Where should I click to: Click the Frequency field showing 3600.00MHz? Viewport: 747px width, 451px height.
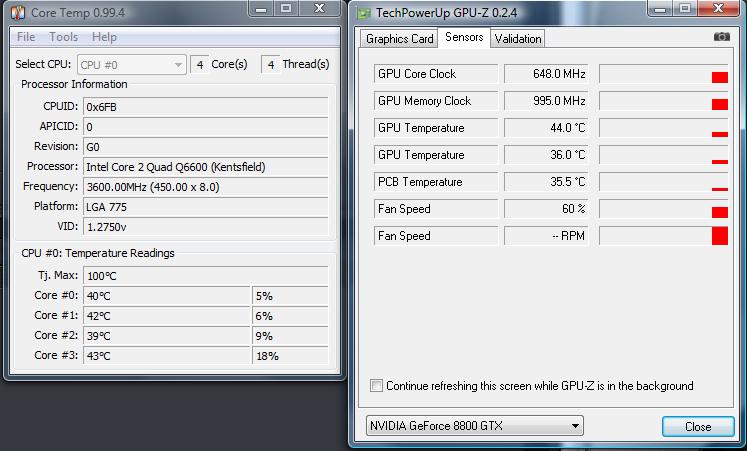[x=206, y=187]
